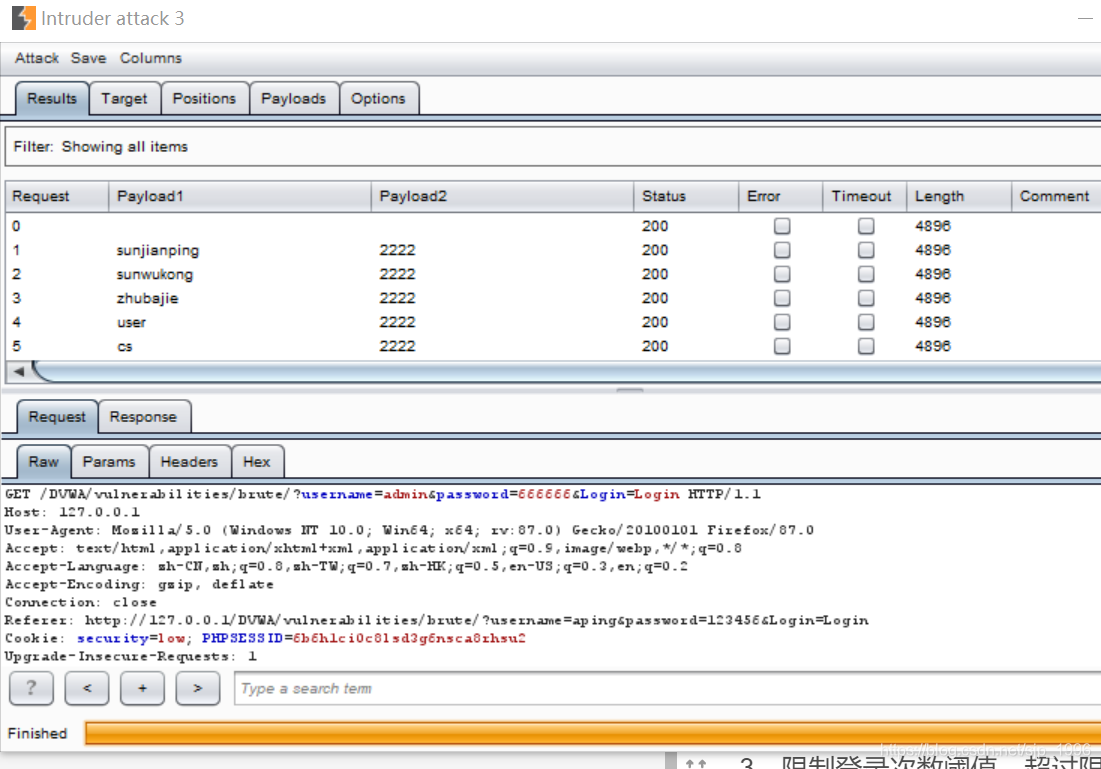Select the sunwukong payload row
The width and height of the screenshot is (1101, 769).
553,274
